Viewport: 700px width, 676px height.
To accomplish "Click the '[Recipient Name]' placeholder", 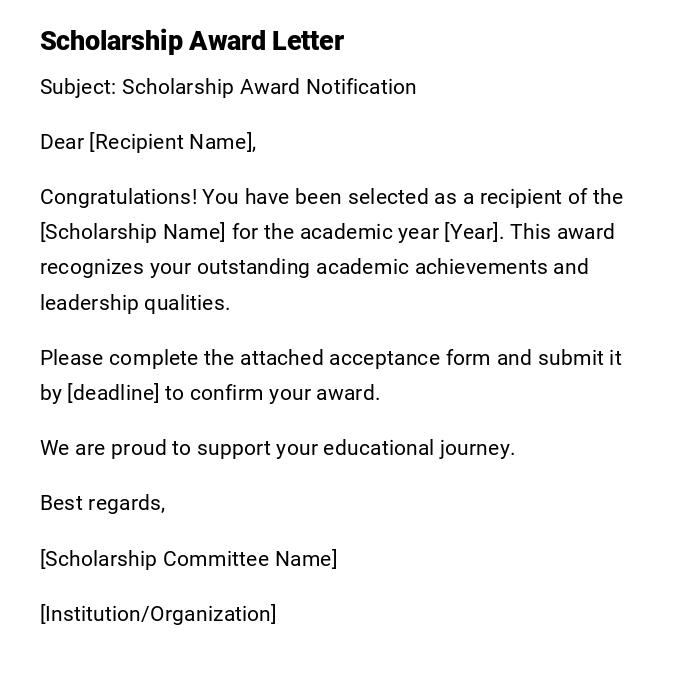I will point(172,142).
